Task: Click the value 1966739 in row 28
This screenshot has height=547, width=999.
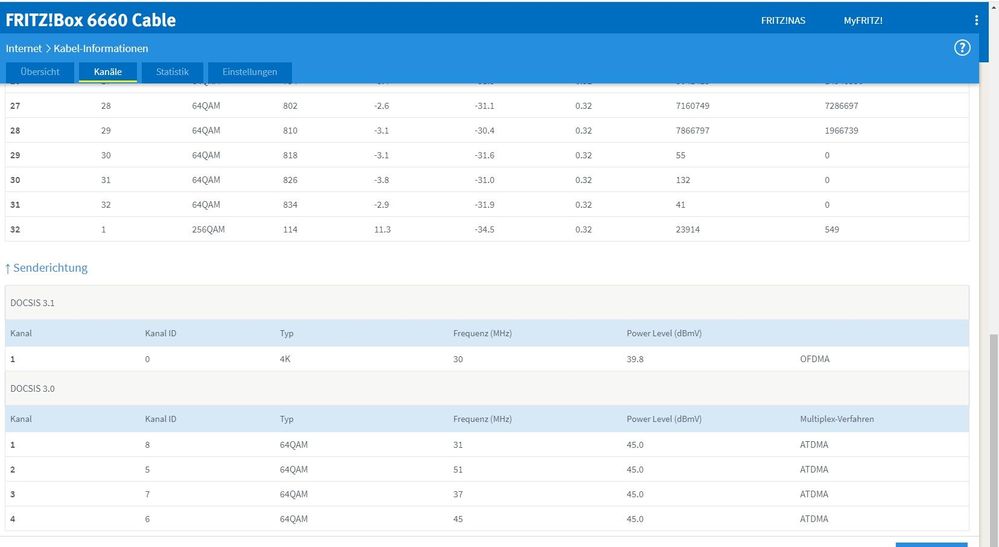Action: (842, 131)
